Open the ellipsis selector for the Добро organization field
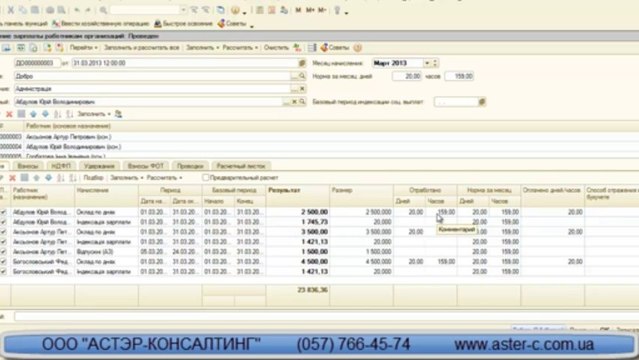Image resolution: width=639 pixels, height=360 pixels. [294, 76]
